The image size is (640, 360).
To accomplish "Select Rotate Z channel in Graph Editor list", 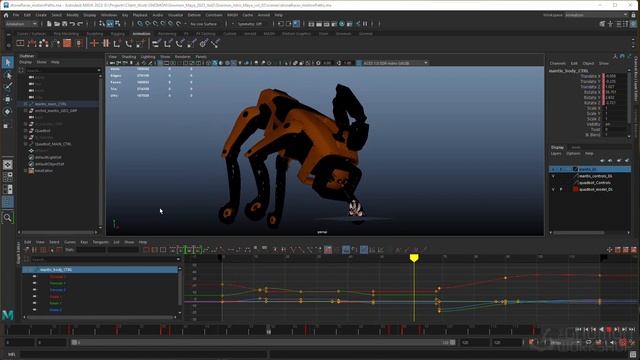I will [56, 310].
